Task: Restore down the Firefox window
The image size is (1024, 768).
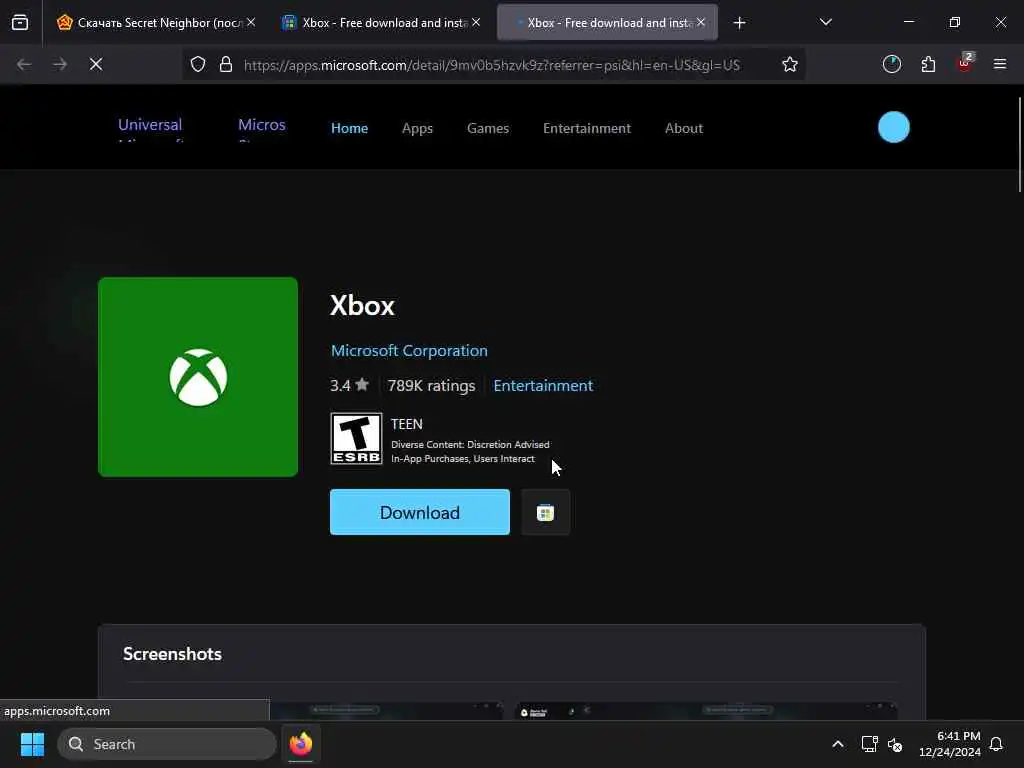Action: (x=955, y=22)
